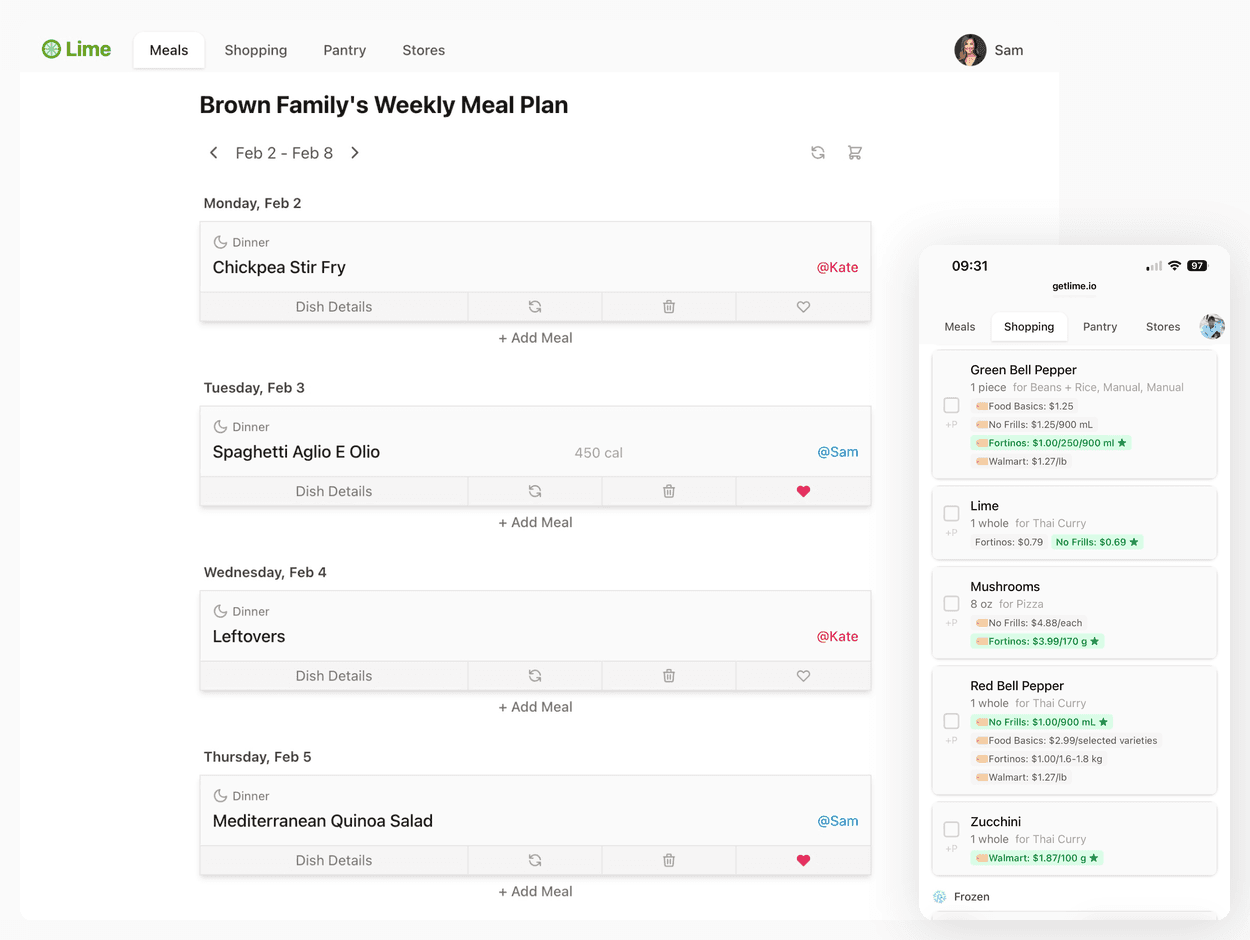This screenshot has width=1250, height=940.
Task: Click the No Frills $0.69 price chip for Lime
Action: pyautogui.click(x=1096, y=541)
